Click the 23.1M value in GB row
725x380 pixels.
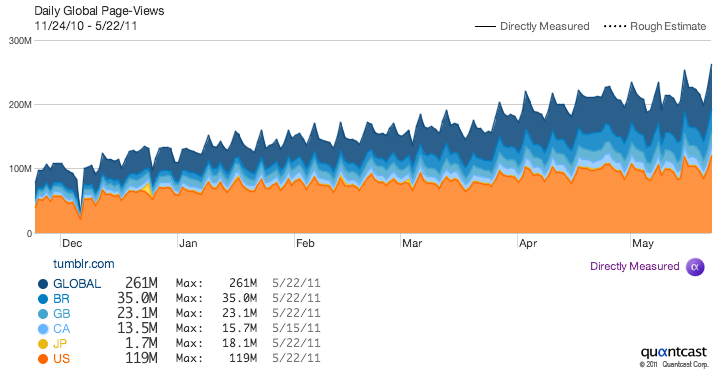click(137, 313)
